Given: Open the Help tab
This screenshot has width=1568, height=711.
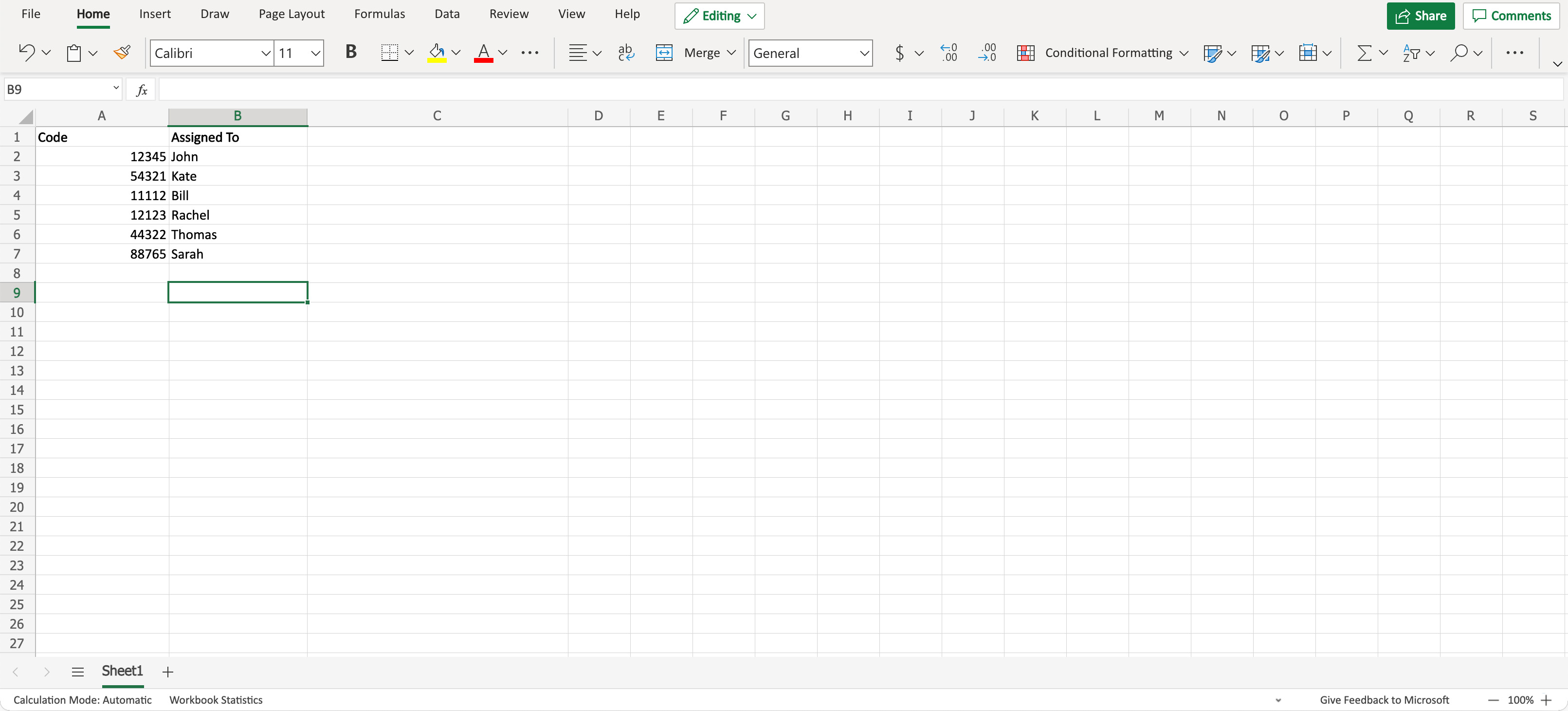Looking at the screenshot, I should click(627, 14).
